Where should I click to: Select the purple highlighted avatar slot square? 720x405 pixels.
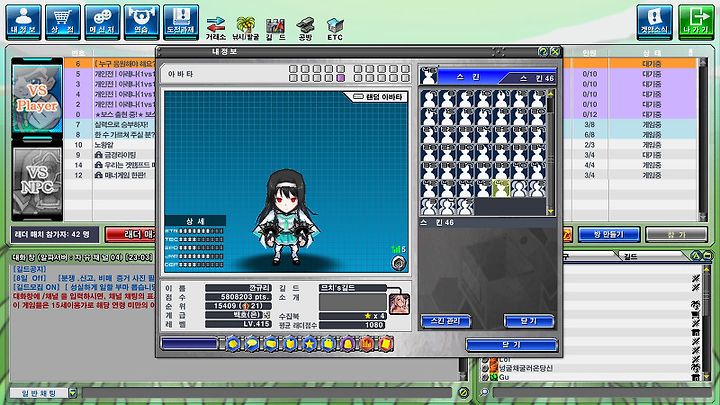pyautogui.click(x=341, y=78)
